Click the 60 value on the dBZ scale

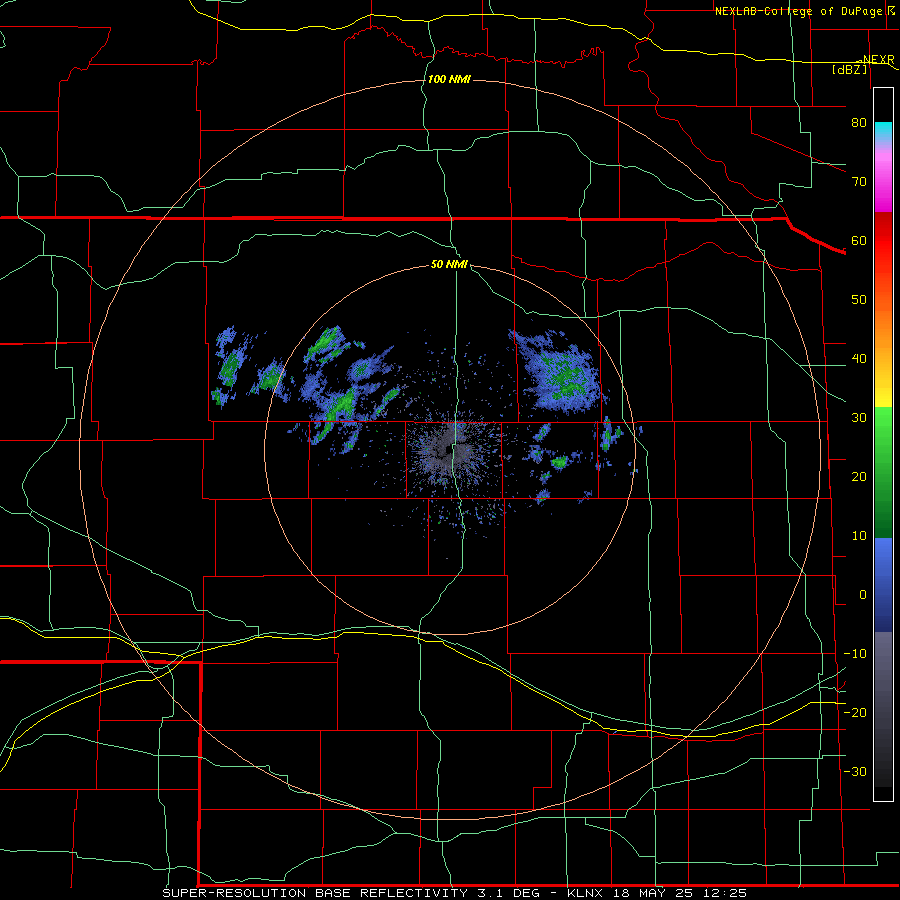click(859, 240)
